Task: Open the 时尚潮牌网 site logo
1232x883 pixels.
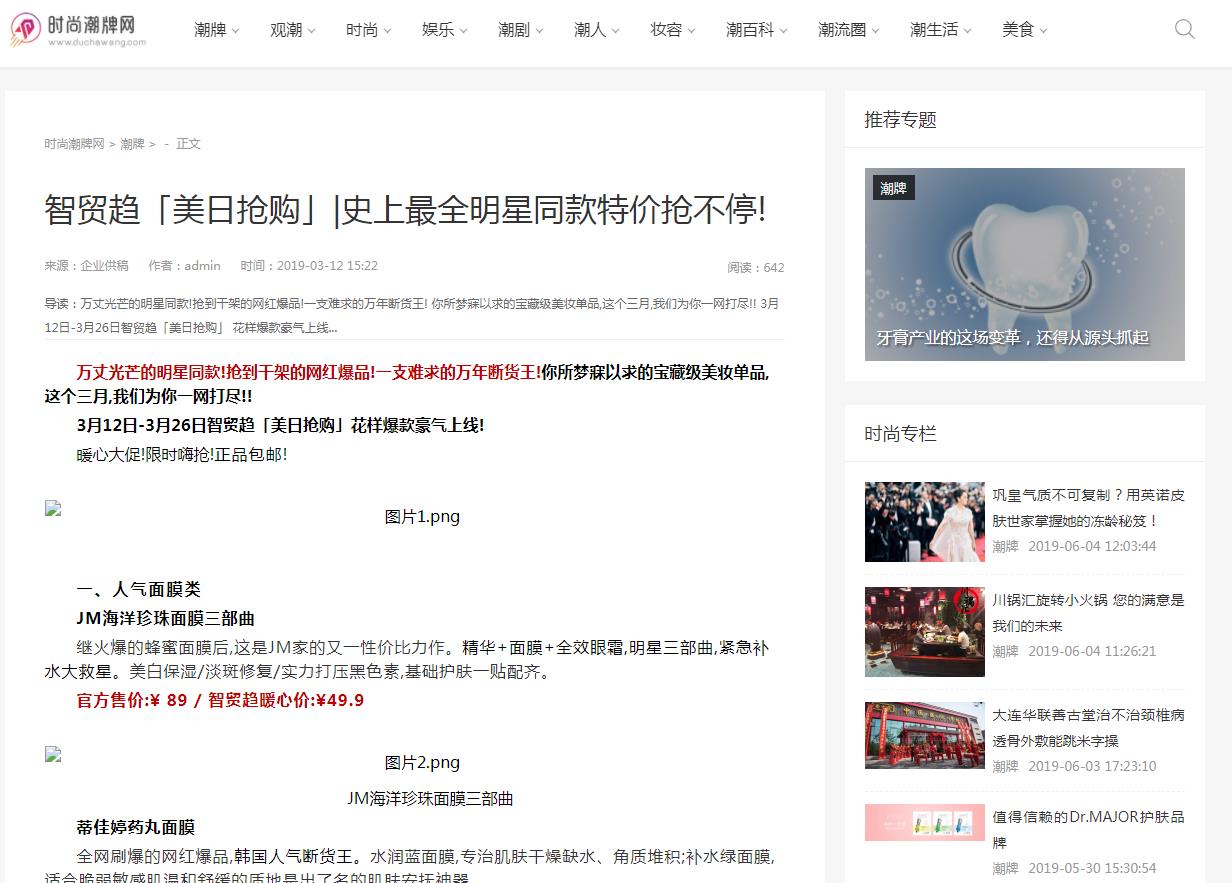Action: (x=80, y=29)
